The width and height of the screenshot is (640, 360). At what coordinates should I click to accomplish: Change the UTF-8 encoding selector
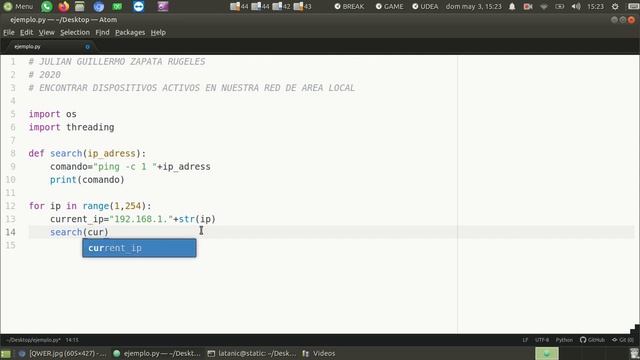click(x=542, y=340)
